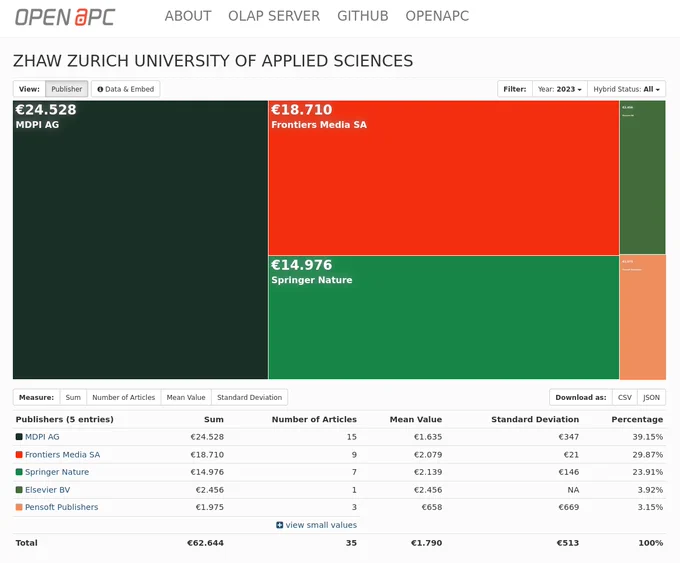Image resolution: width=680 pixels, height=563 pixels.
Task: Click the €62.644 total sum
Action: pyautogui.click(x=205, y=543)
